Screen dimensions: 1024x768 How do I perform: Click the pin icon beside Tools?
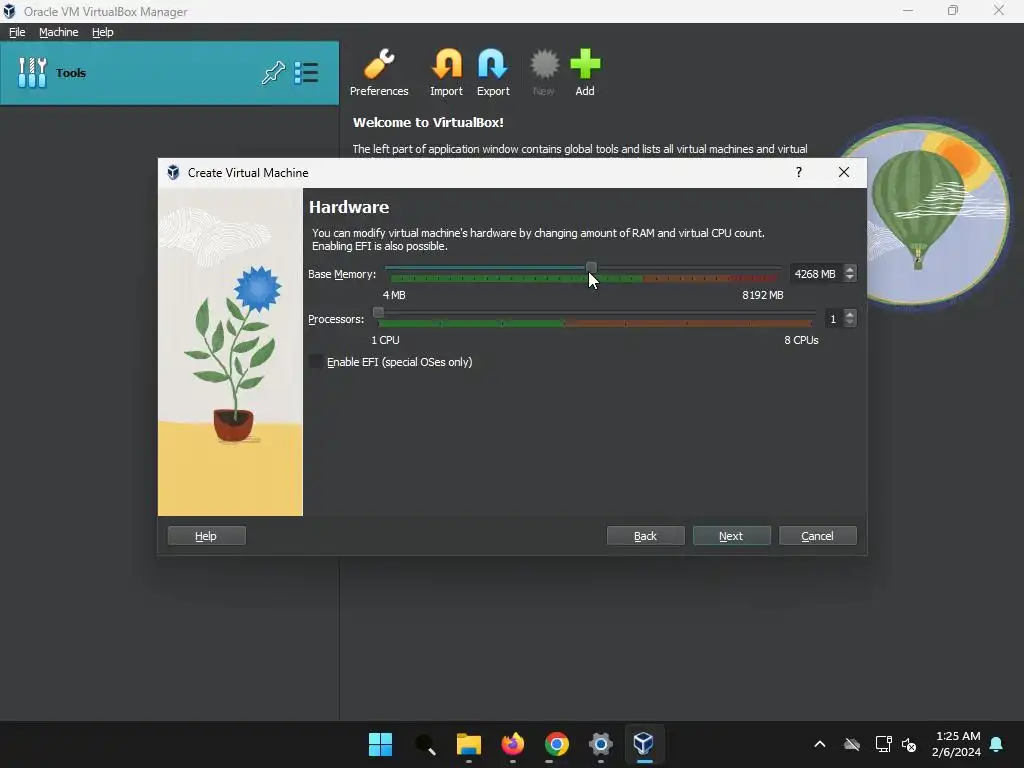click(273, 72)
